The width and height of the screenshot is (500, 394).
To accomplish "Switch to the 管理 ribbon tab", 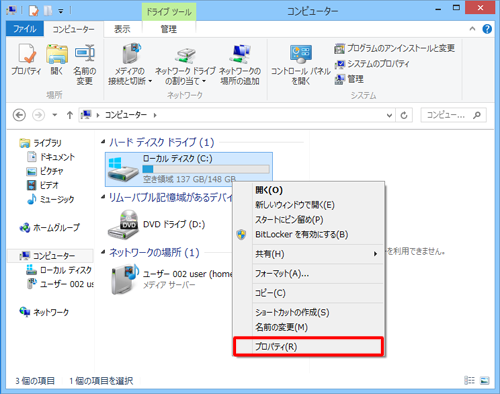I will (x=169, y=29).
